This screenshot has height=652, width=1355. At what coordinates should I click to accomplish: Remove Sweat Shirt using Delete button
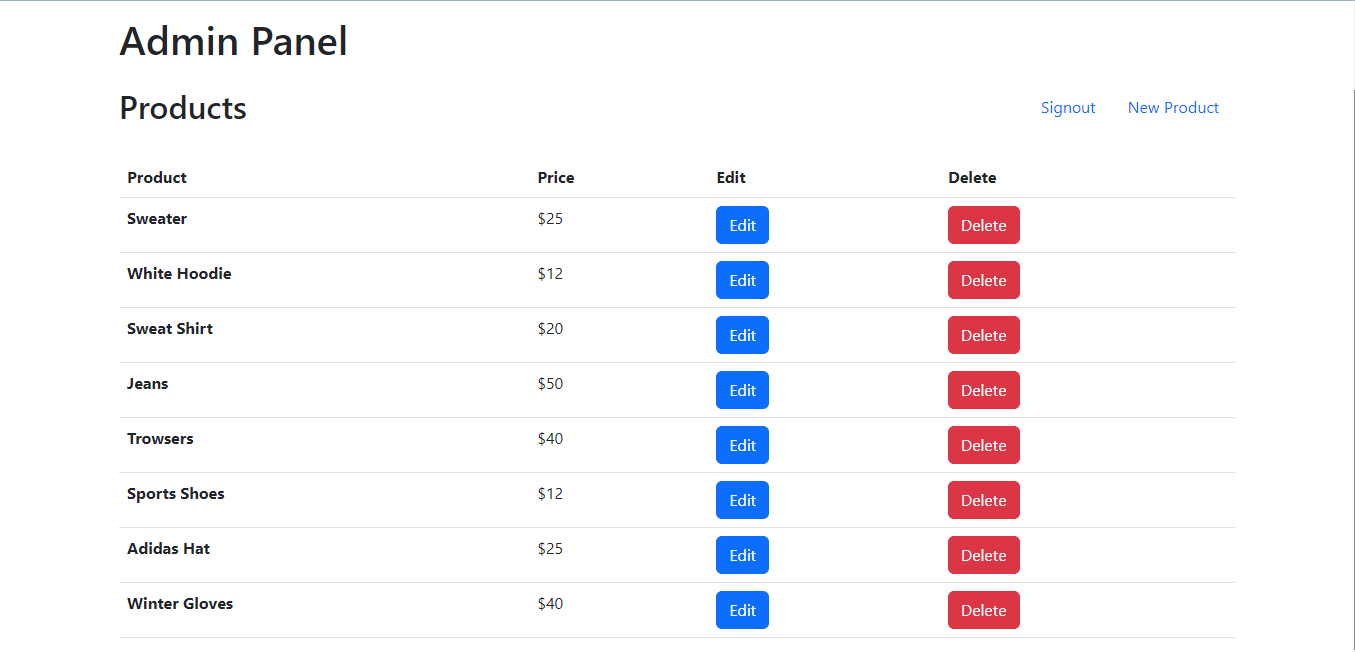click(x=983, y=335)
